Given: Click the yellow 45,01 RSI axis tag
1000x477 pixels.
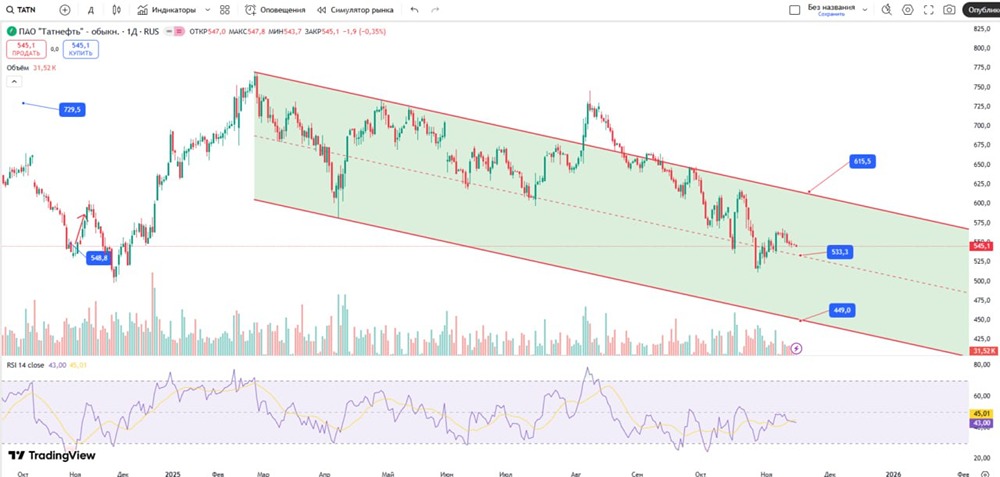Looking at the screenshot, I should pyautogui.click(x=981, y=414).
